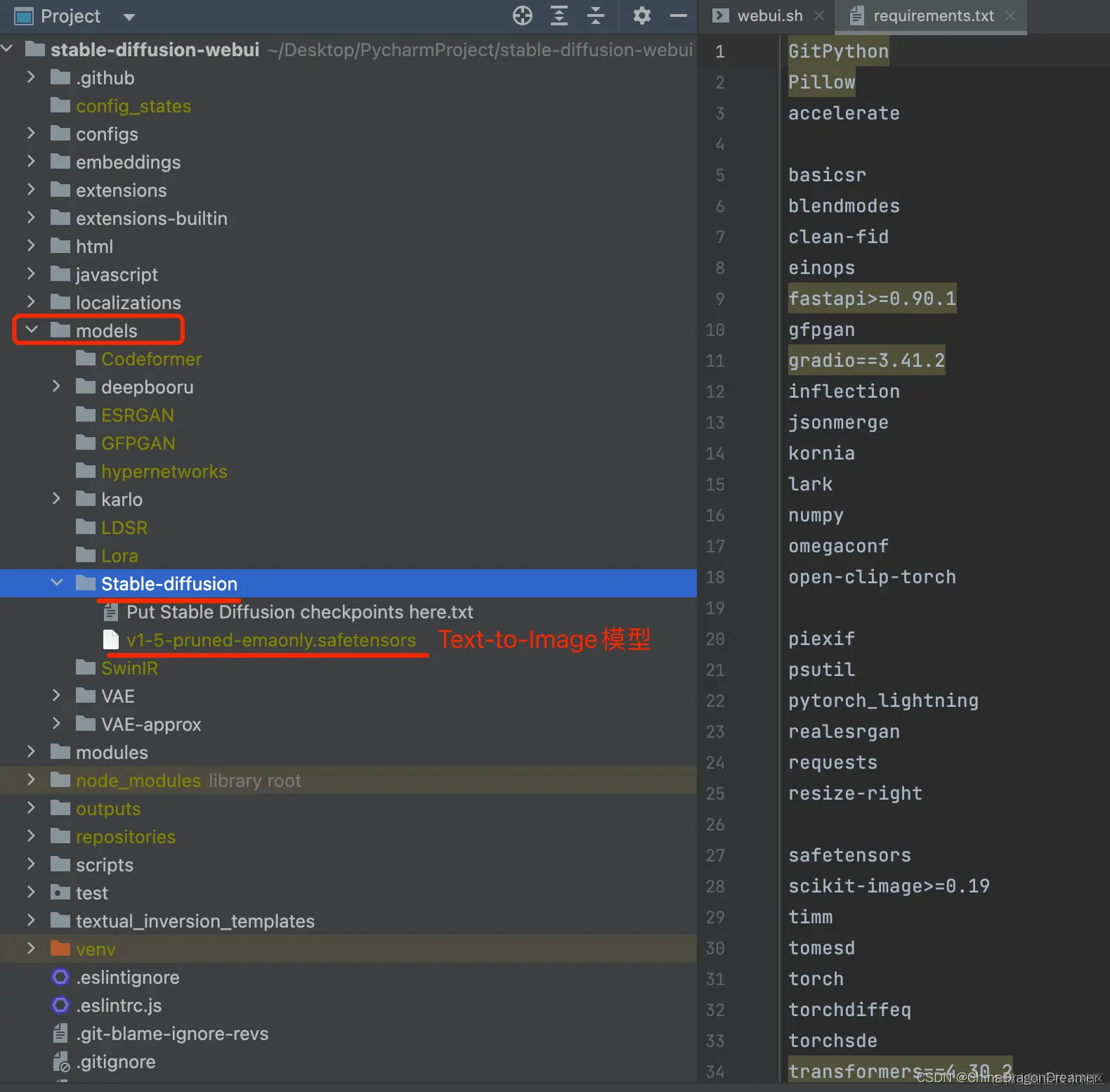Screen dimensions: 1110x1092
Task: Click the localizations folder icon
Action: [60, 301]
